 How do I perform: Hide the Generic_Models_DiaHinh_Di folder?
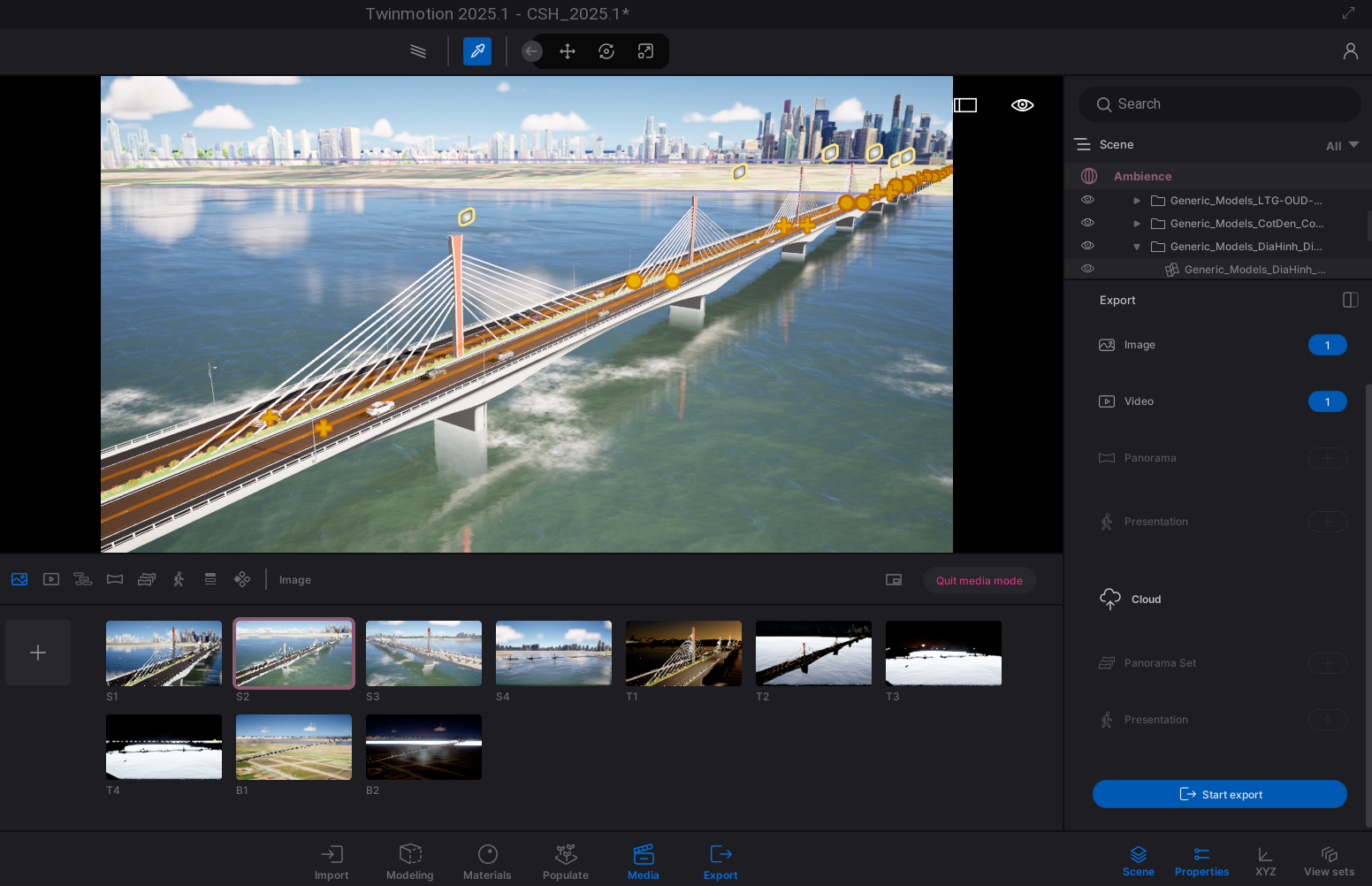(x=1088, y=246)
